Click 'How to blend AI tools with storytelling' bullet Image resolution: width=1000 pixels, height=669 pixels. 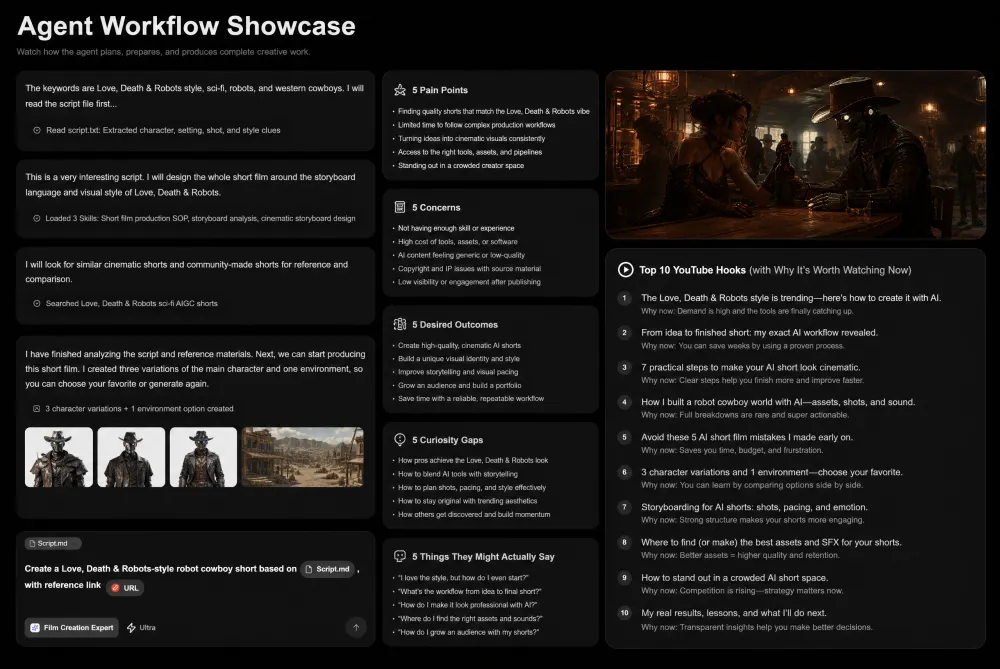point(458,474)
